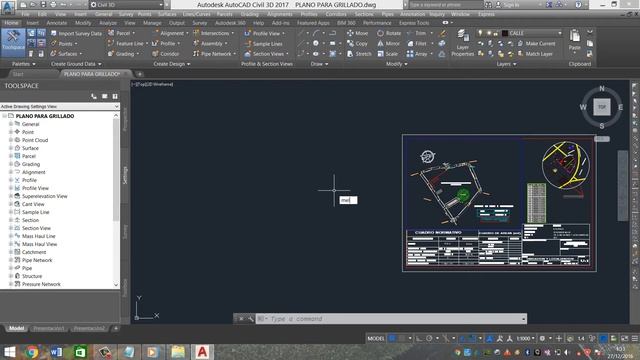Select the Copy tool
The width and height of the screenshot is (640, 360).
(x=357, y=43)
